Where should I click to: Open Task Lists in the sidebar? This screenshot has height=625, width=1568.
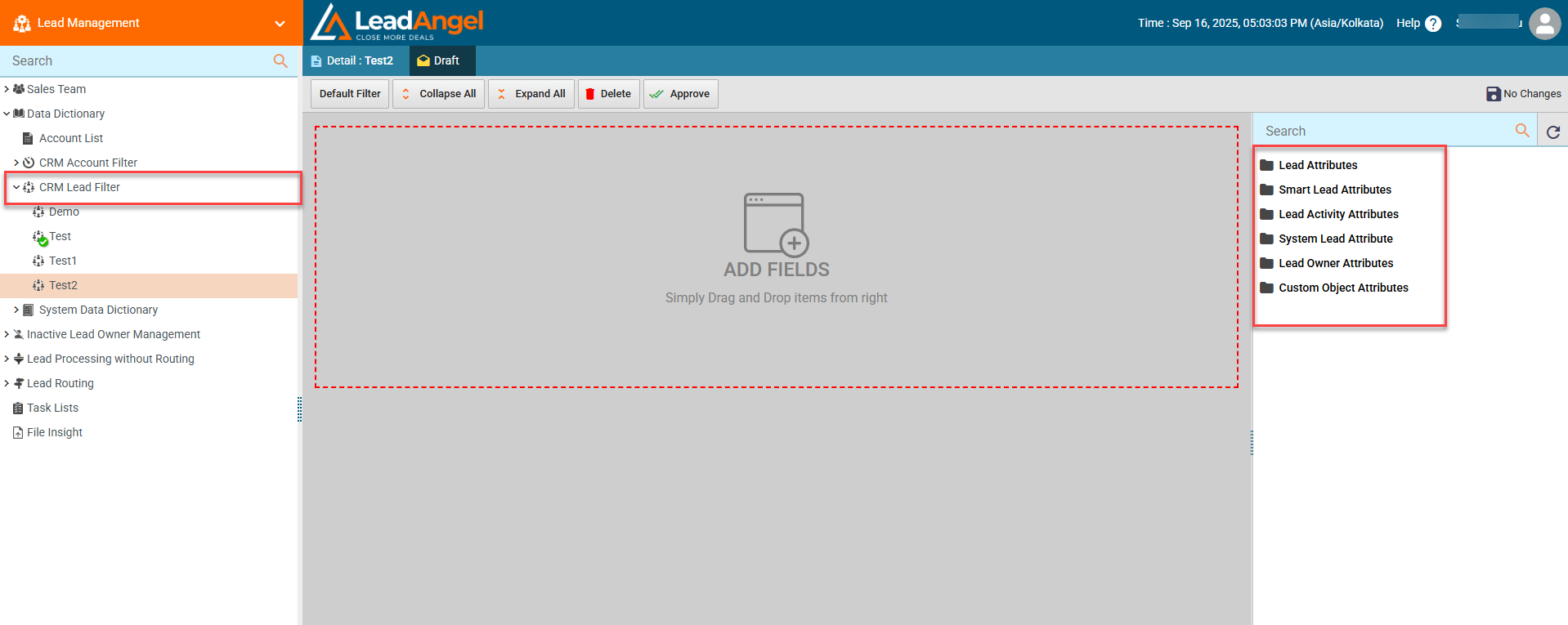coord(52,408)
